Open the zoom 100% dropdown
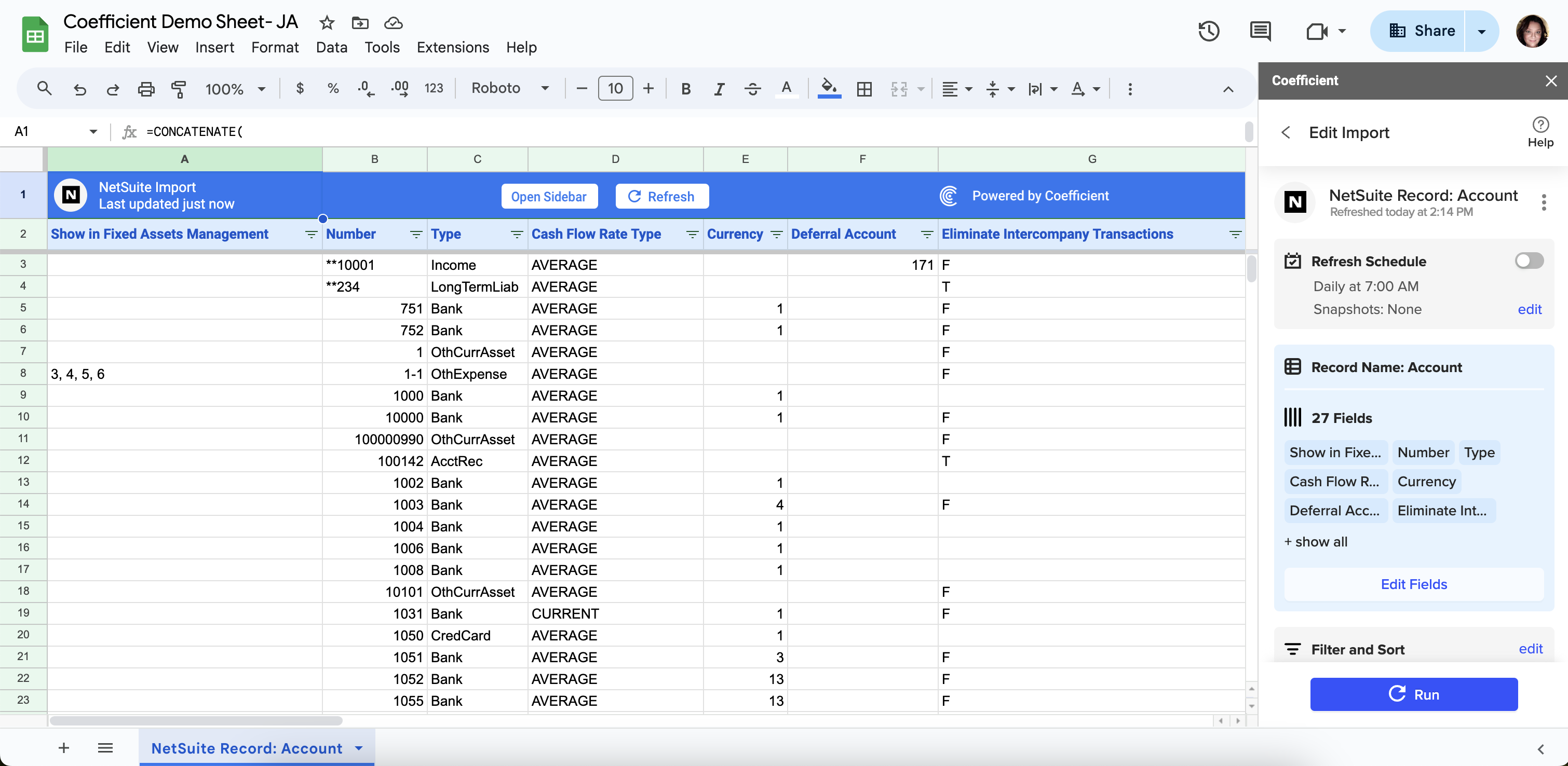 (x=236, y=89)
